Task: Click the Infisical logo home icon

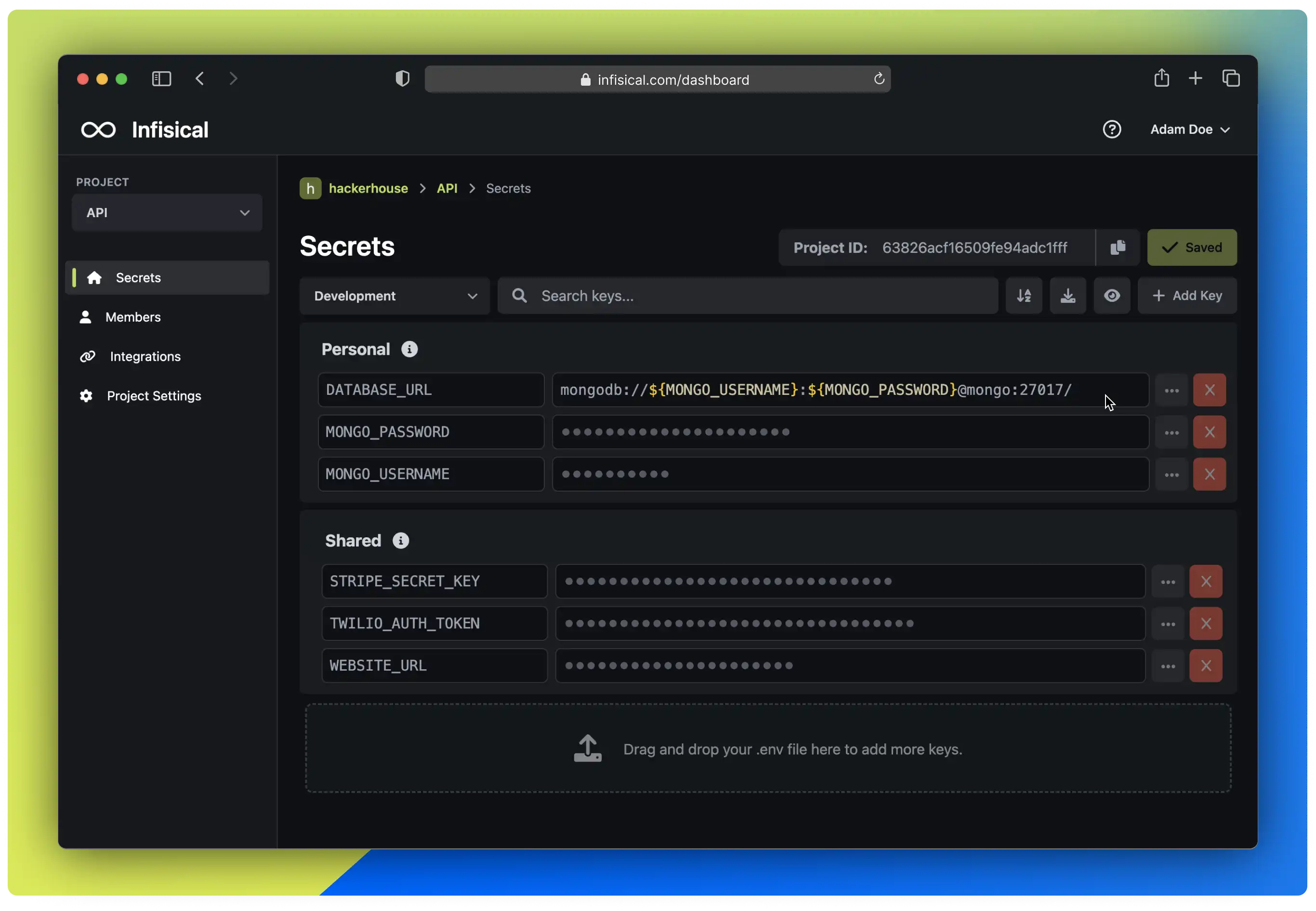Action: point(99,129)
